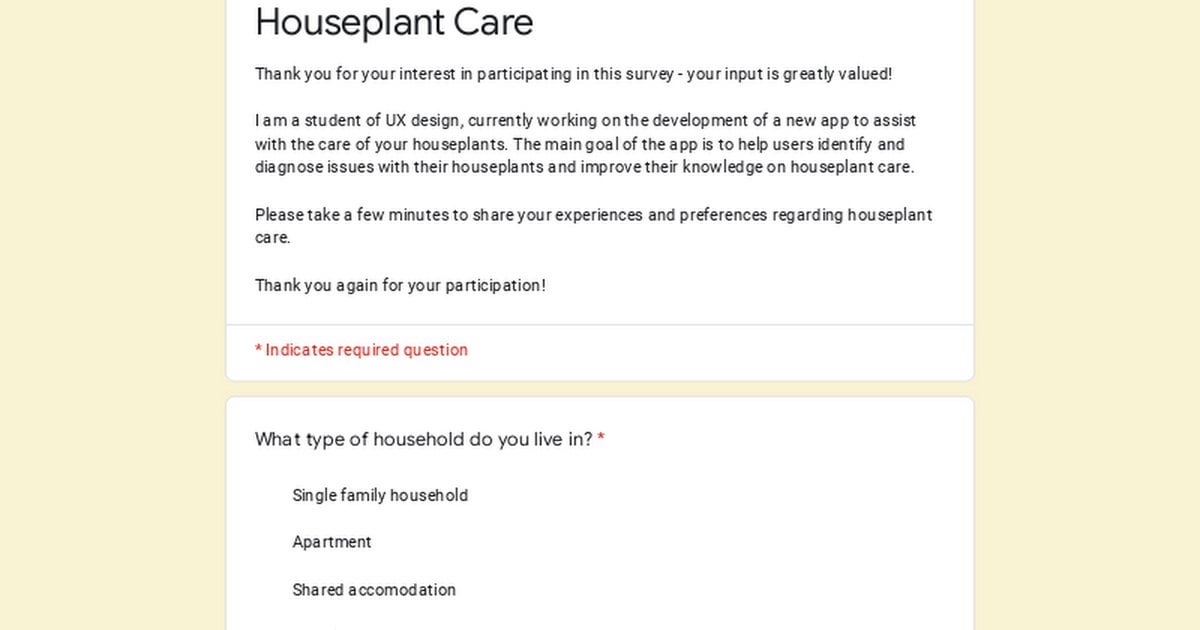This screenshot has height=630, width=1200.
Task: Choose the Apartment option
Action: point(332,542)
